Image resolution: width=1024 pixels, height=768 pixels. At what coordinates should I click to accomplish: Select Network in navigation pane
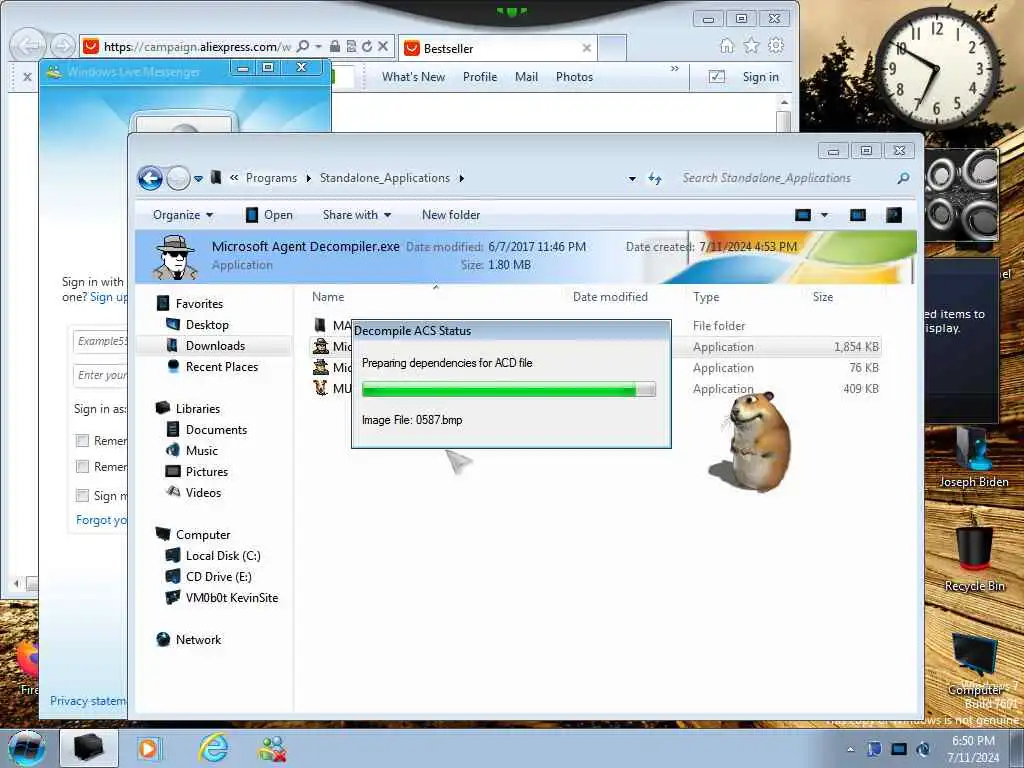point(198,639)
